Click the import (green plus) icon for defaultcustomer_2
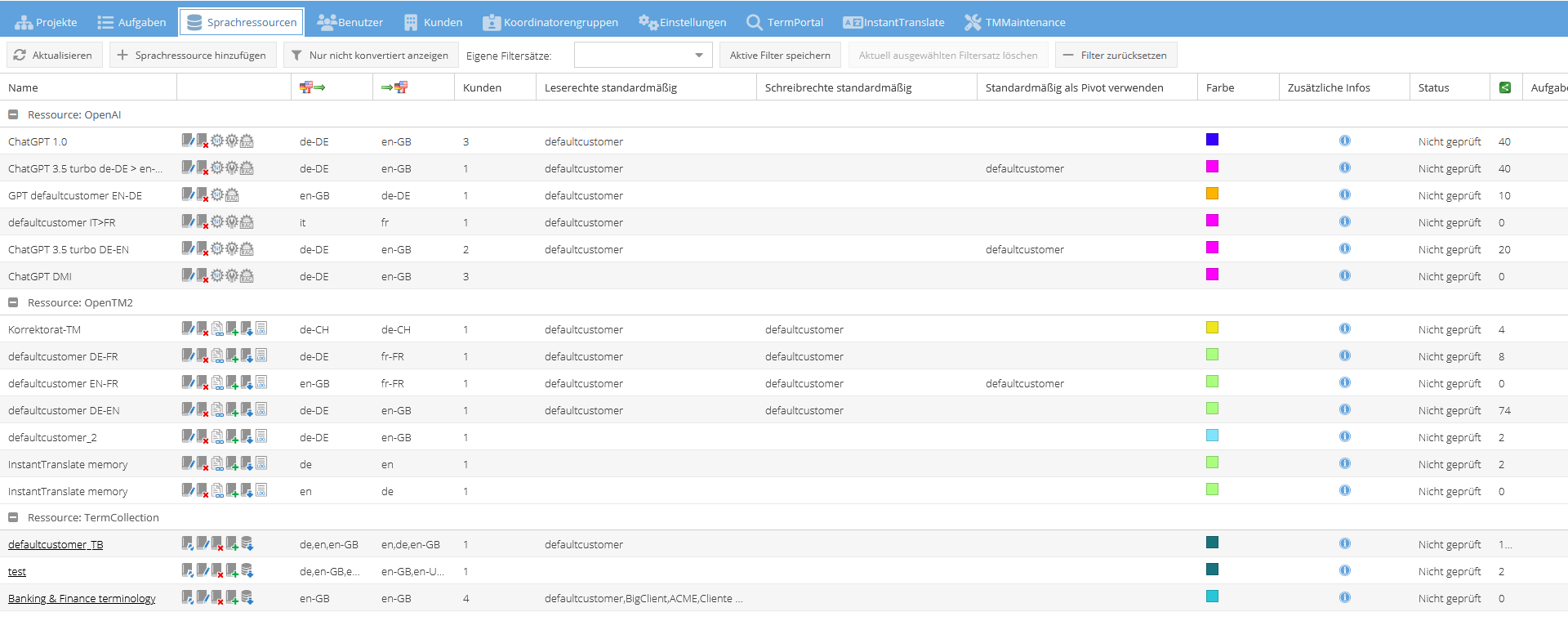Image resolution: width=1568 pixels, height=630 pixels. [232, 437]
